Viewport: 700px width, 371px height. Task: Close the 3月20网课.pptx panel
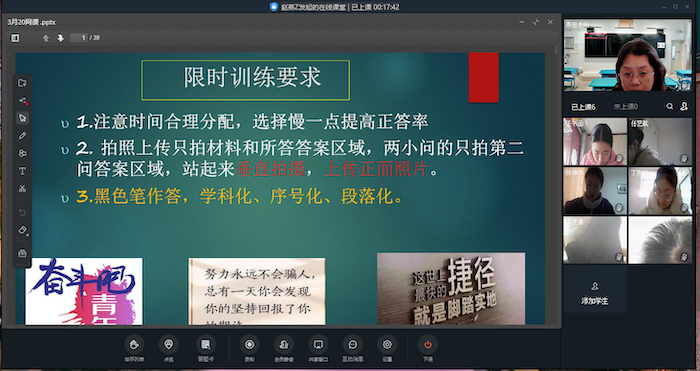pos(550,22)
